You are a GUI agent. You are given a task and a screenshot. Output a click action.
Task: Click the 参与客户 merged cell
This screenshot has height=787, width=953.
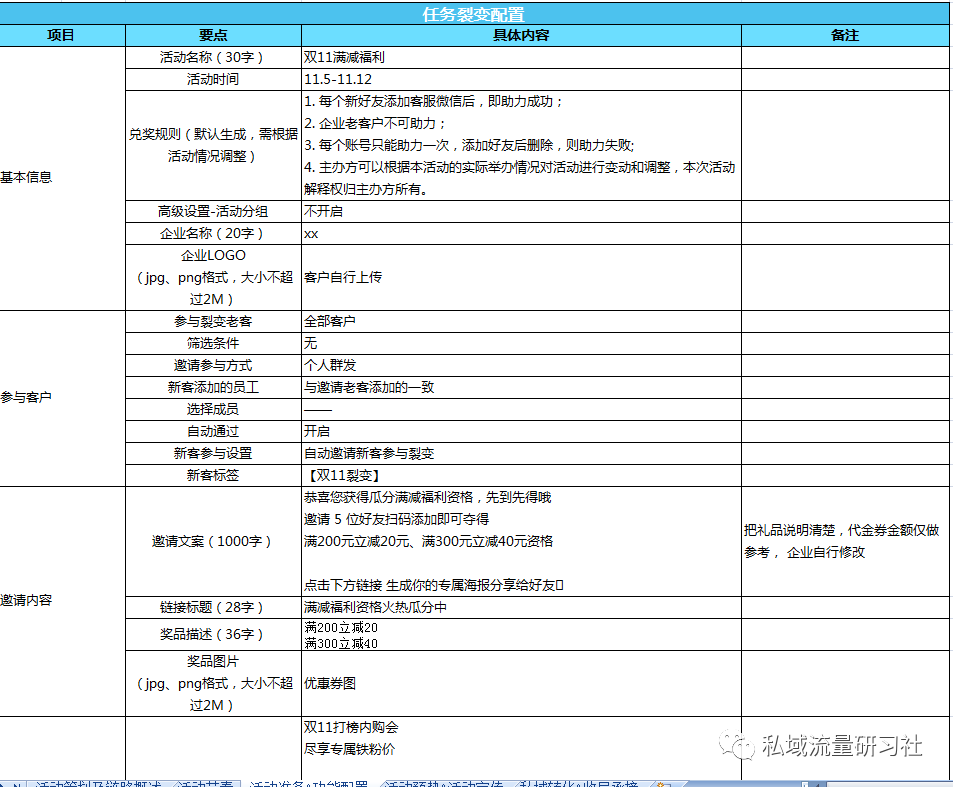tap(62, 398)
